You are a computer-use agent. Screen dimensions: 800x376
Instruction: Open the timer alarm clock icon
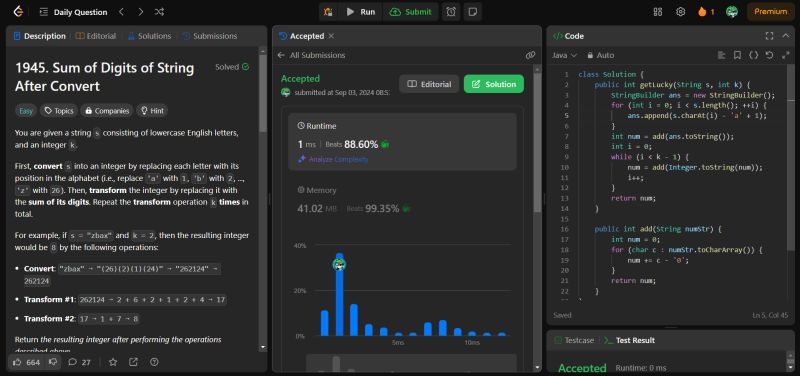(x=451, y=12)
